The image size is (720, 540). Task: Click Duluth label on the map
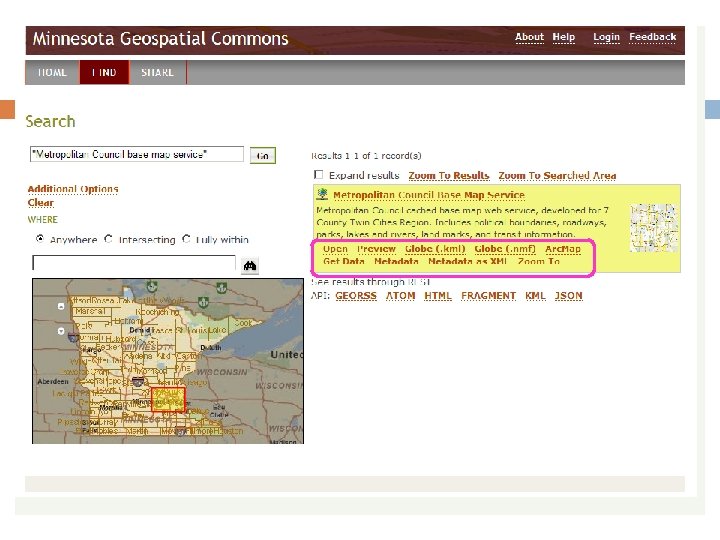tap(211, 348)
